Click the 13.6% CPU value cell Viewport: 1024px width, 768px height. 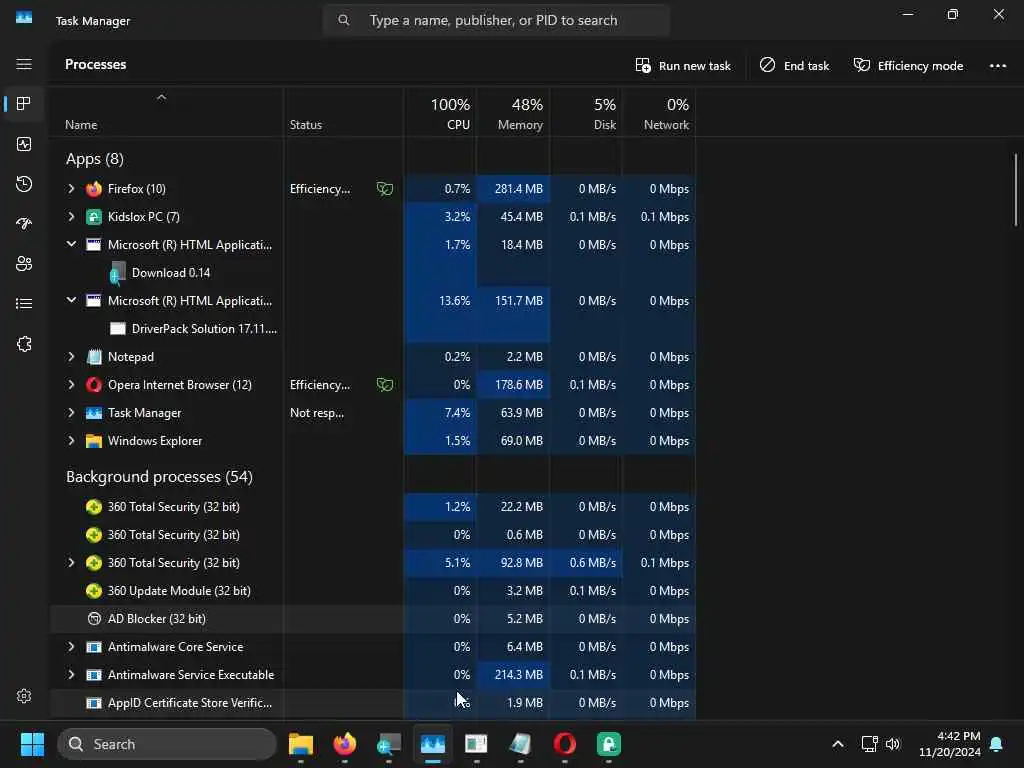coord(440,300)
